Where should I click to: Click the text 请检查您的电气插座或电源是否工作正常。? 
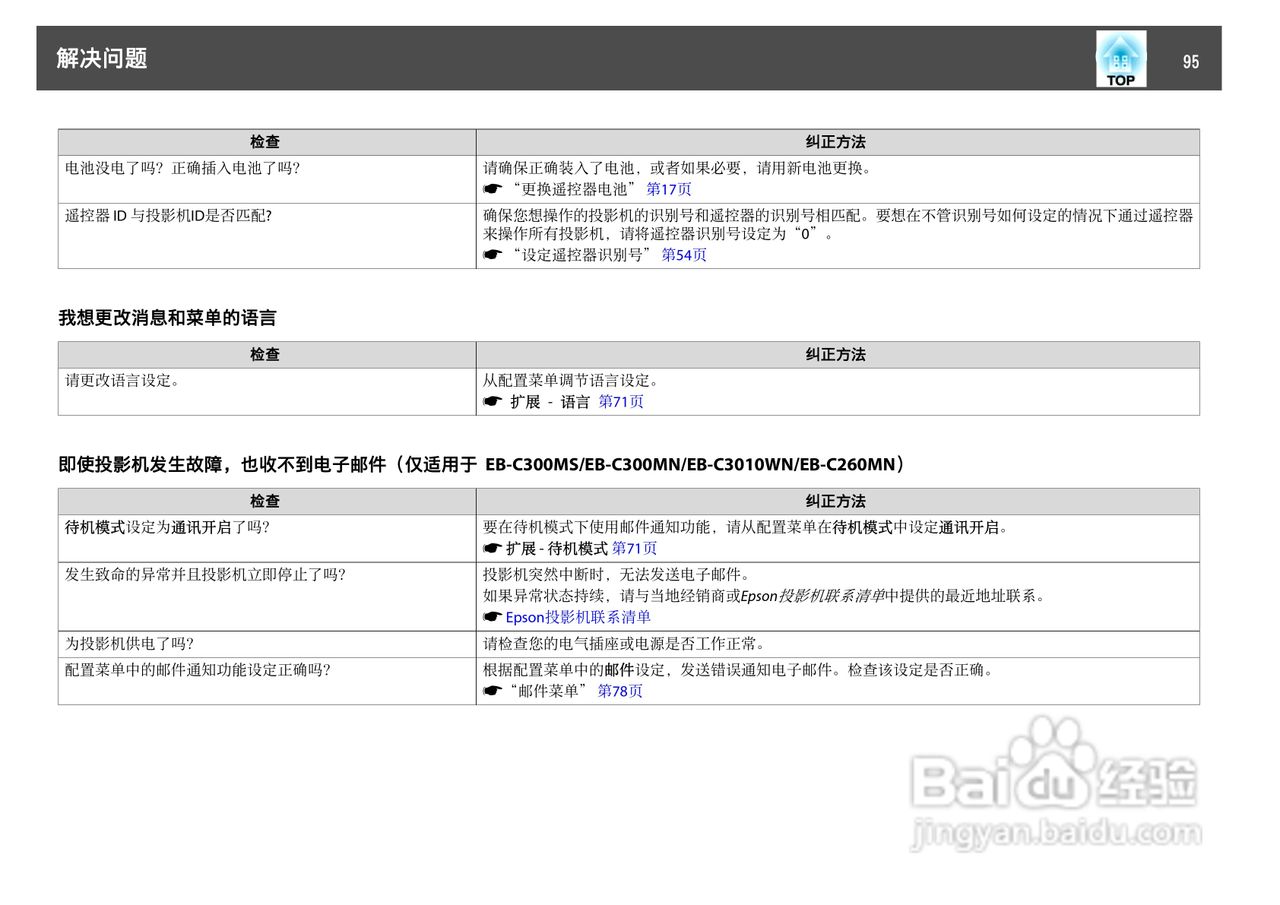tap(625, 644)
